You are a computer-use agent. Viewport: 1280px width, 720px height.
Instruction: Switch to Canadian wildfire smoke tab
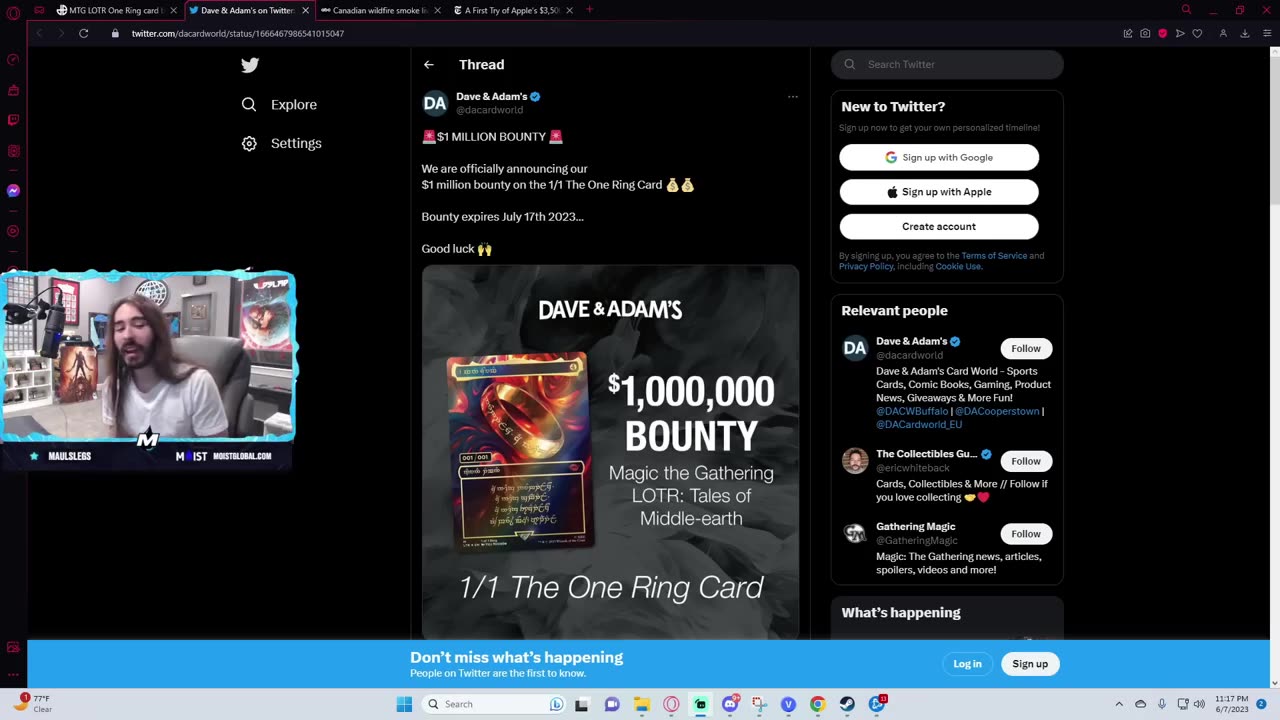click(380, 10)
